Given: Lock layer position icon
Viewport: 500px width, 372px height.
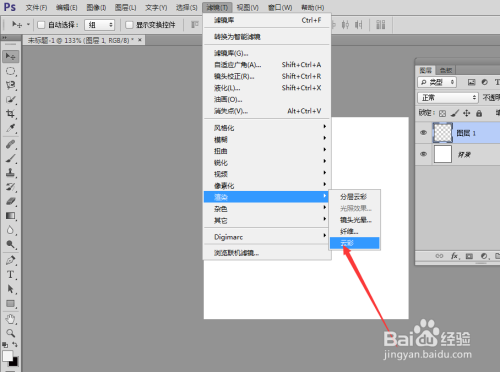Looking at the screenshot, I should [x=467, y=113].
